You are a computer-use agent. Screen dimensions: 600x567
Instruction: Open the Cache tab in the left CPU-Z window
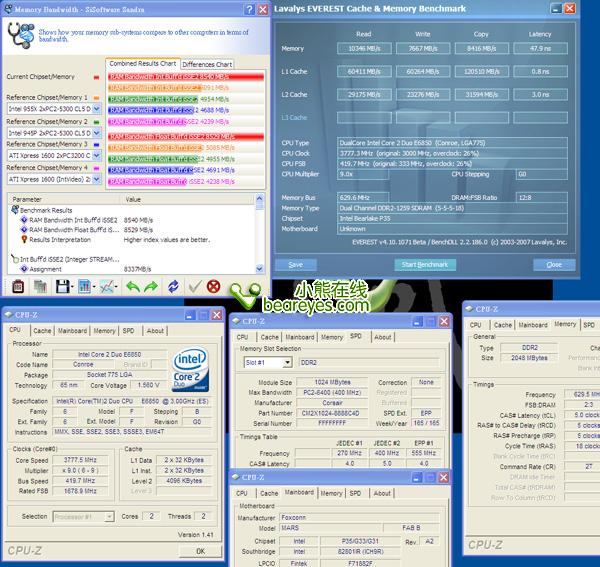tap(42, 331)
